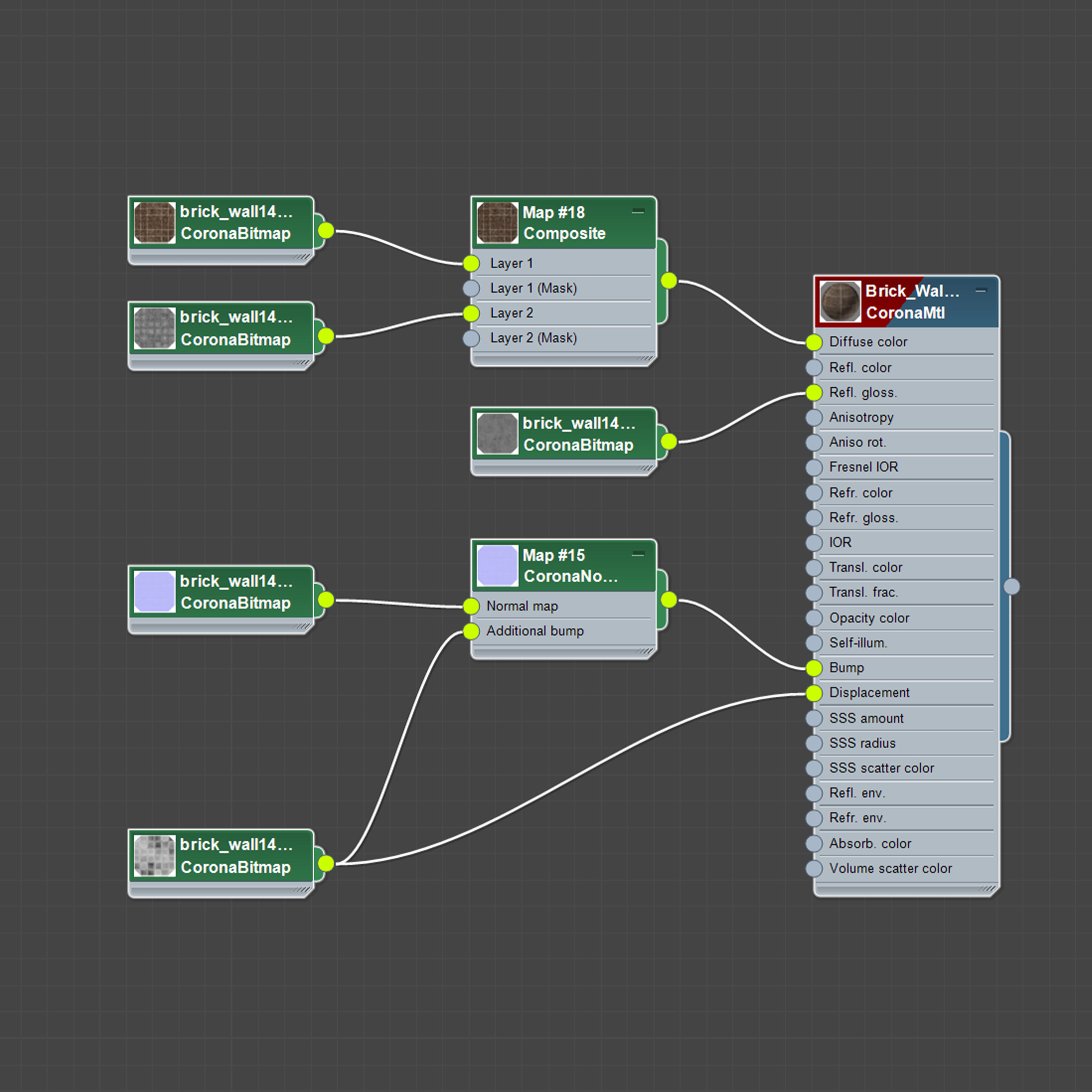Image resolution: width=1092 pixels, height=1092 pixels.
Task: Click the Composite node output socket
Action: point(668,280)
